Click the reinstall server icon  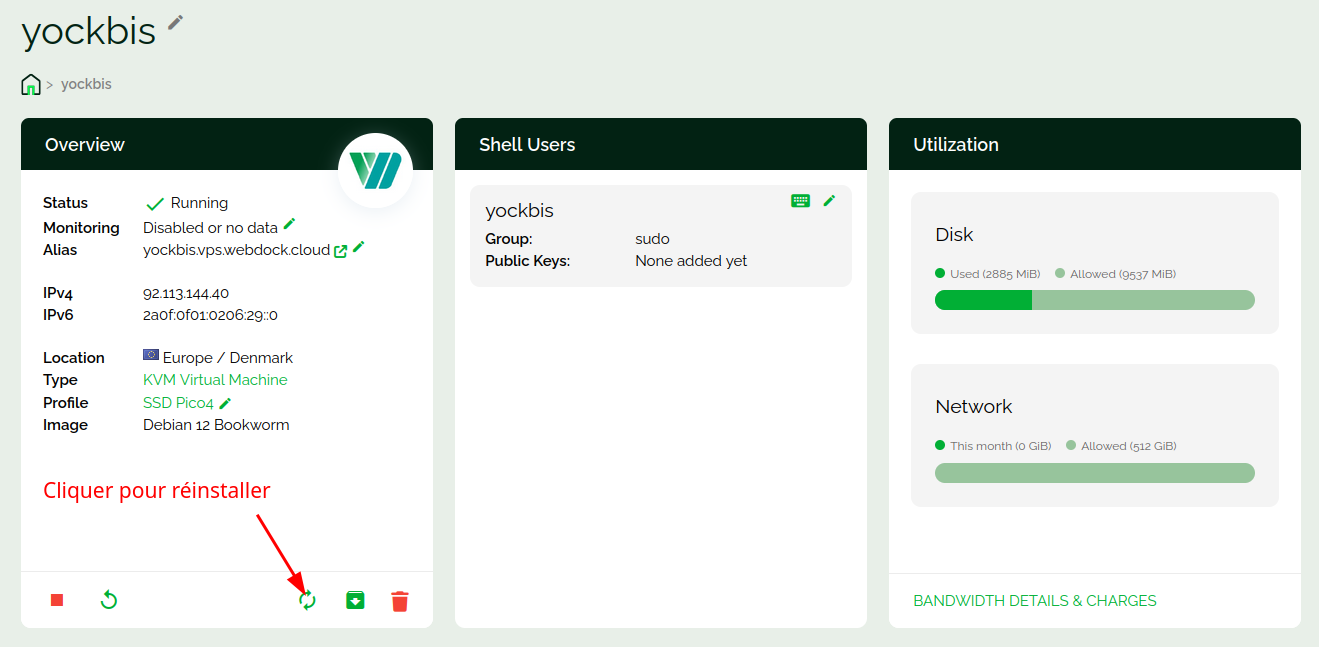click(x=307, y=600)
